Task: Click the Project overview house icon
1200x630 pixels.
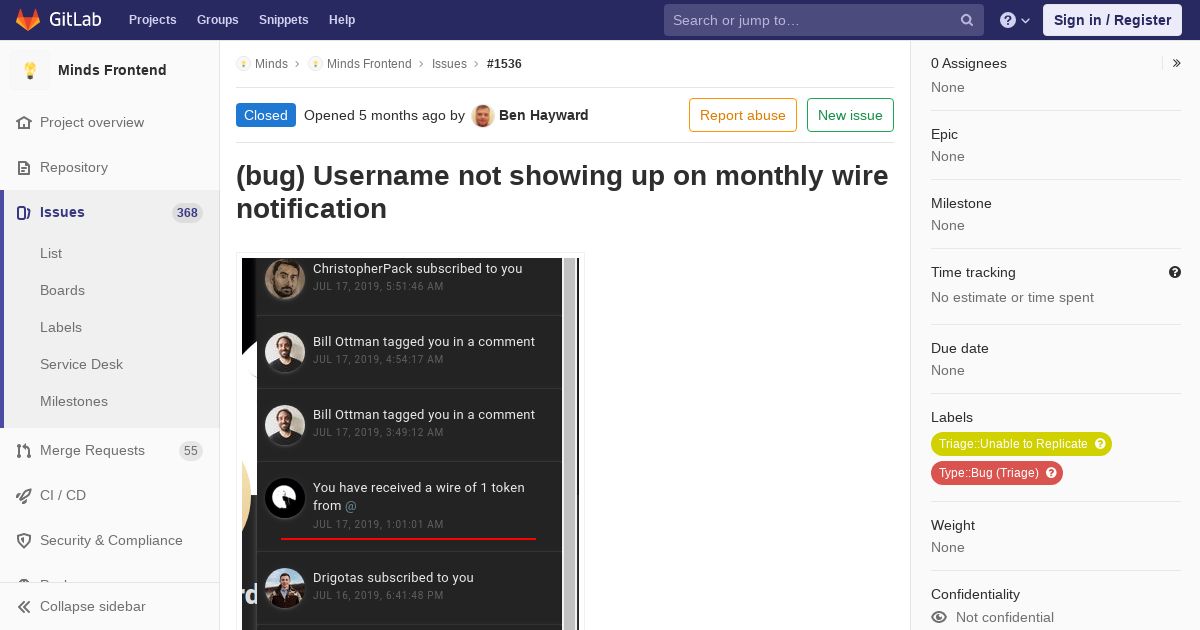Action: (x=24, y=123)
